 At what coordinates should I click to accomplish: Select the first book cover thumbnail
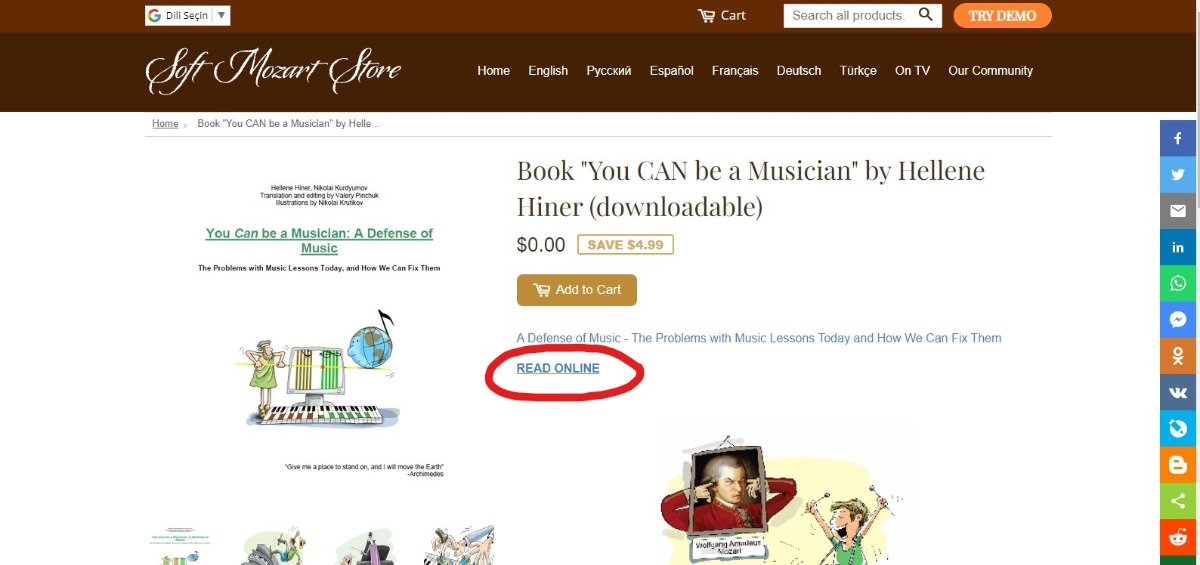pos(179,545)
